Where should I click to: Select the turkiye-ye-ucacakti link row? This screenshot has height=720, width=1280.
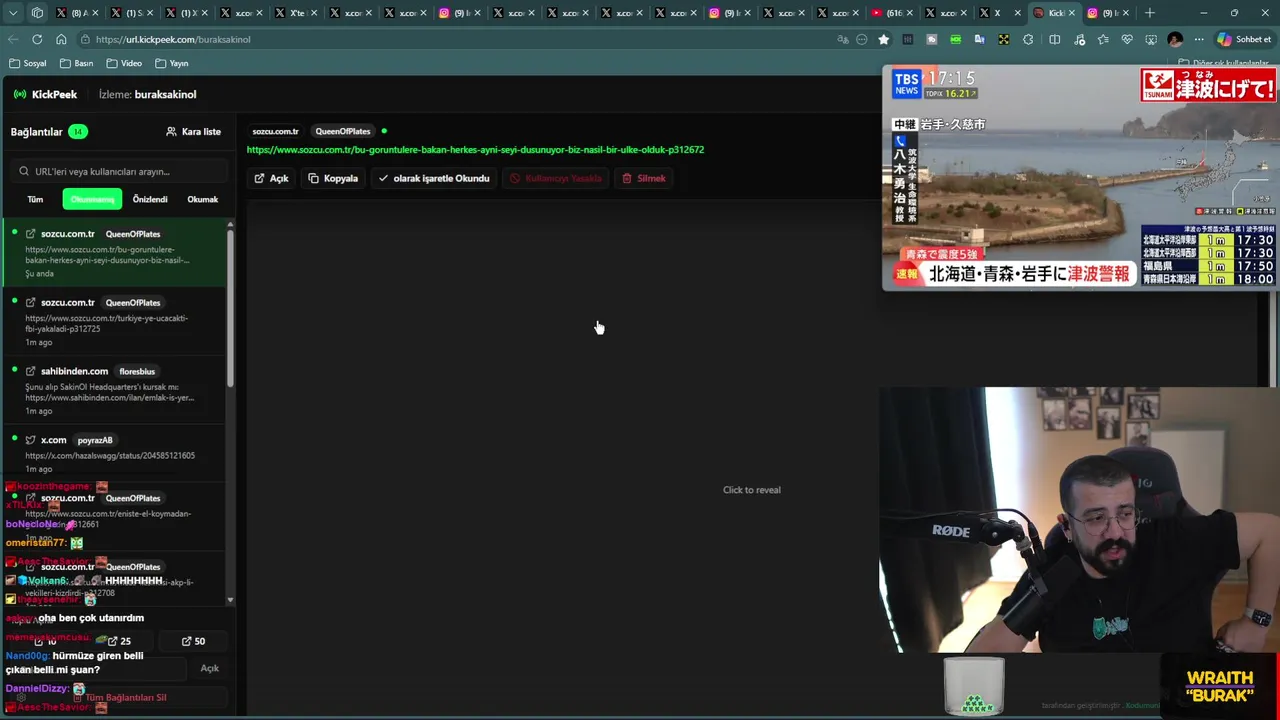tap(115, 321)
